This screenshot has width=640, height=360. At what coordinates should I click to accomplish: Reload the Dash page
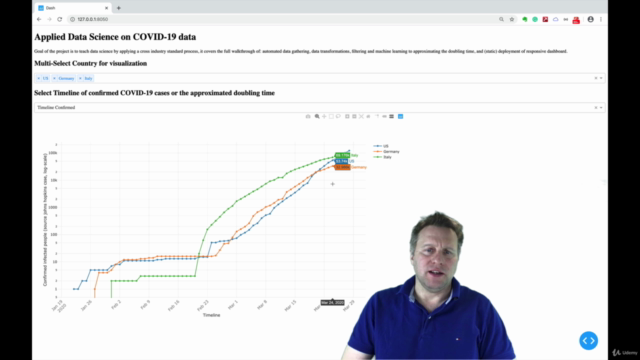click(x=60, y=19)
